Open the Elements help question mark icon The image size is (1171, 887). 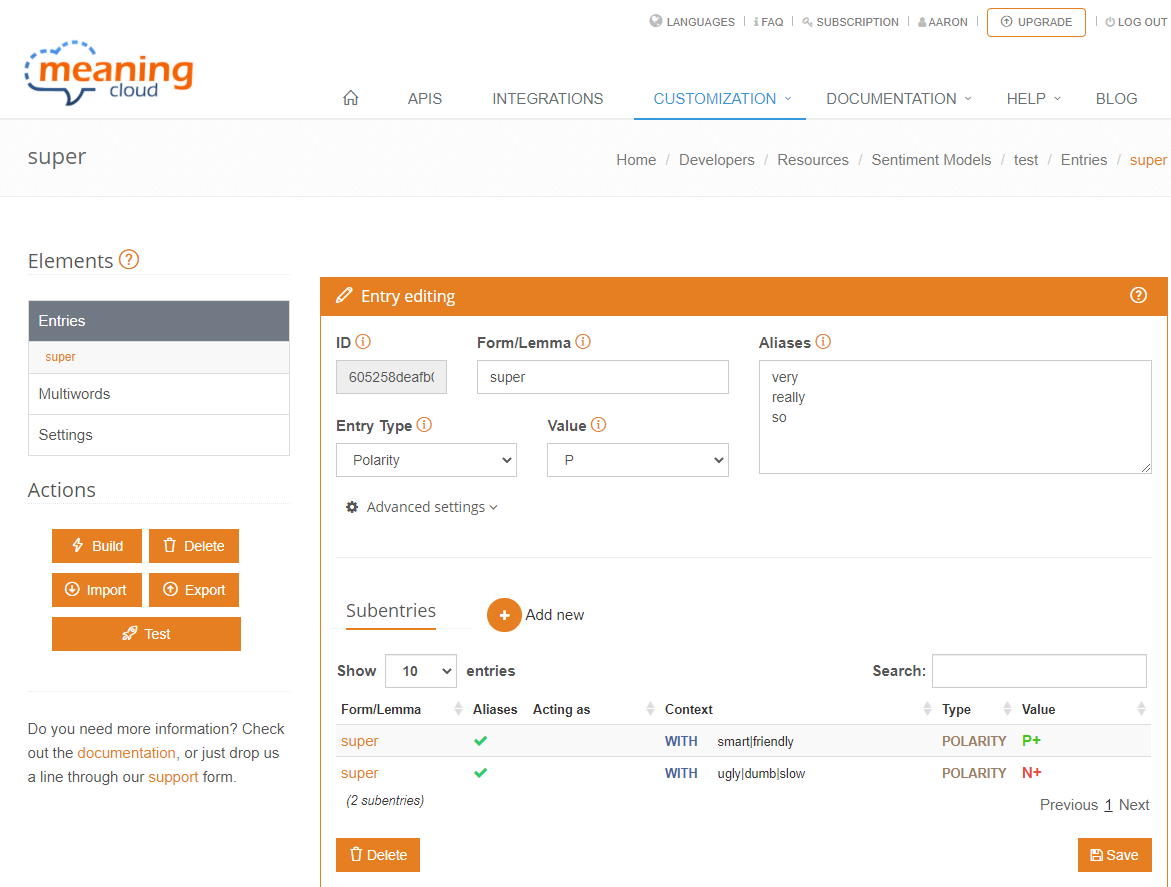point(128,260)
